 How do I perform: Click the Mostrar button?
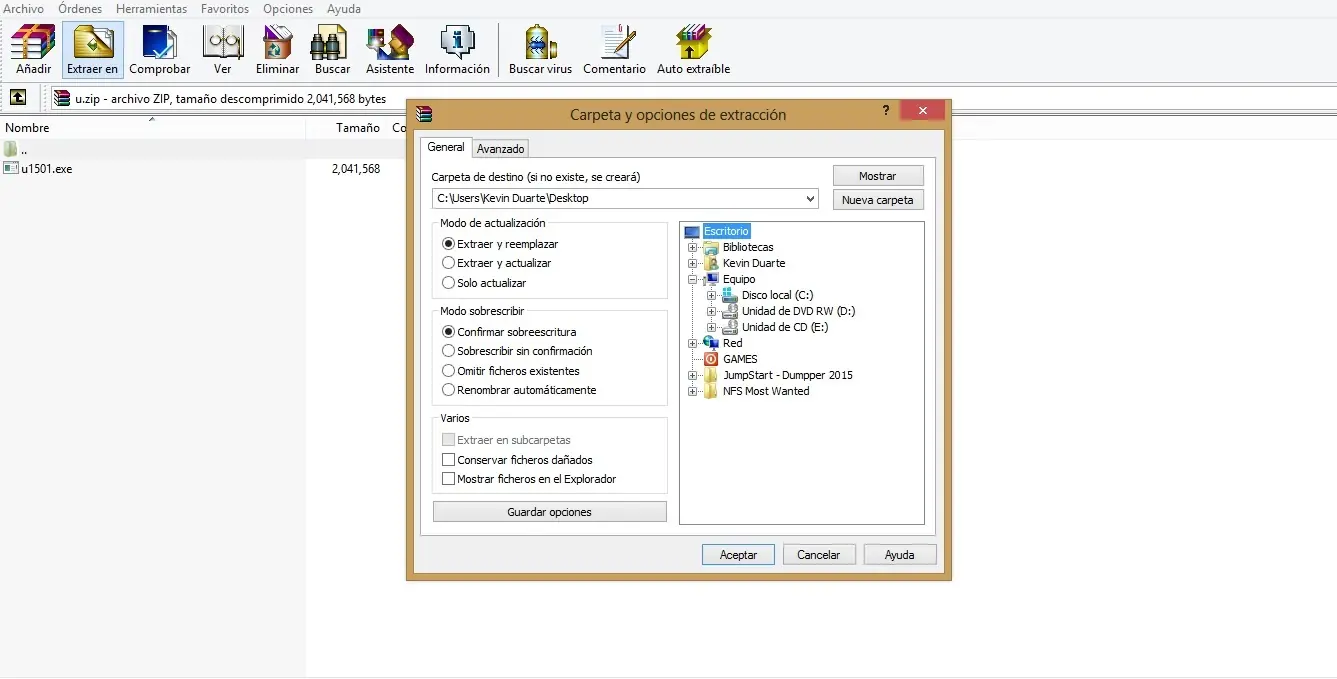tap(877, 176)
